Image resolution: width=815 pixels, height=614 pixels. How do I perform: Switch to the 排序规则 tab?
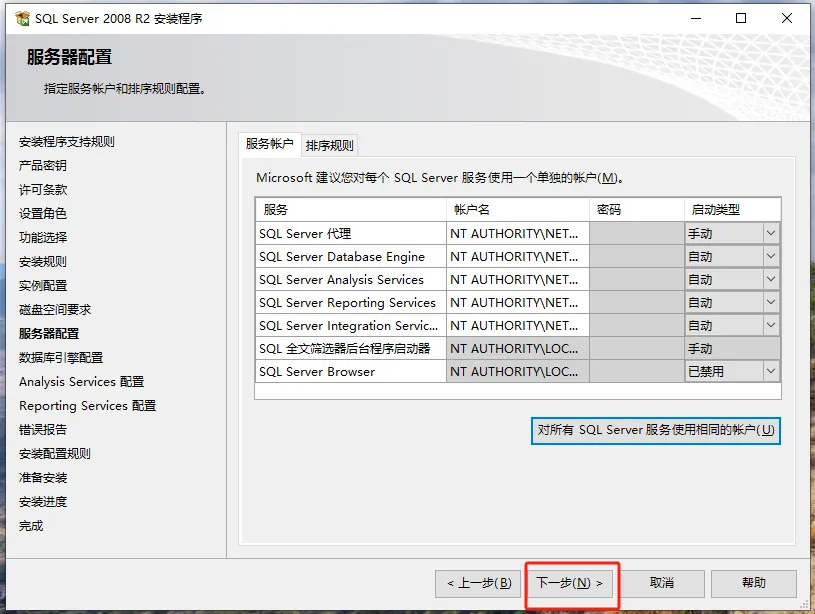[330, 146]
